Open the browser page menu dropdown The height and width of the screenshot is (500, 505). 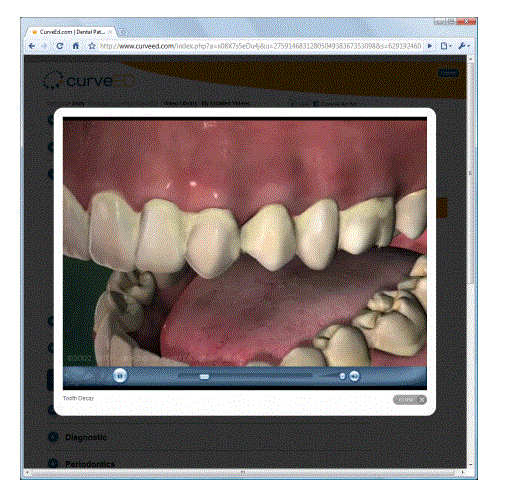click(x=446, y=46)
